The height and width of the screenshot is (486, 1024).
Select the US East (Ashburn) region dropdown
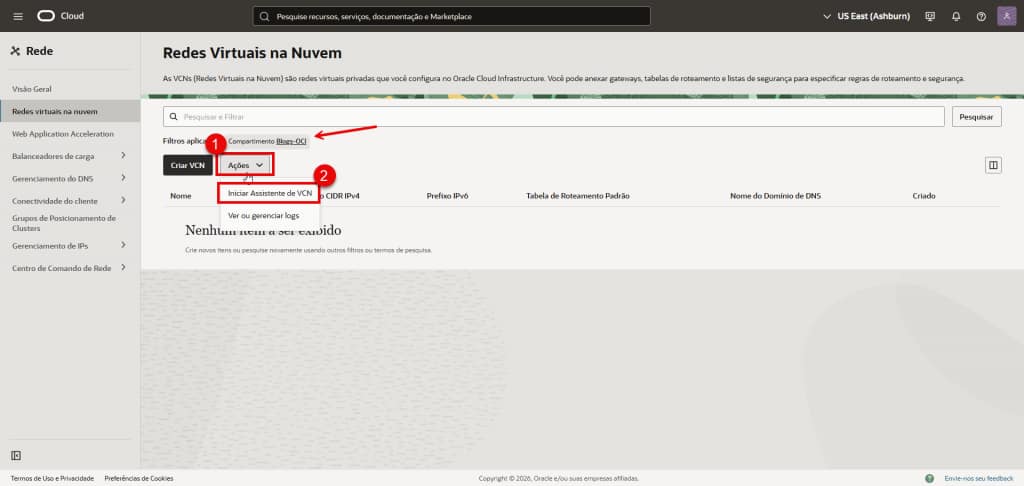[x=867, y=16]
